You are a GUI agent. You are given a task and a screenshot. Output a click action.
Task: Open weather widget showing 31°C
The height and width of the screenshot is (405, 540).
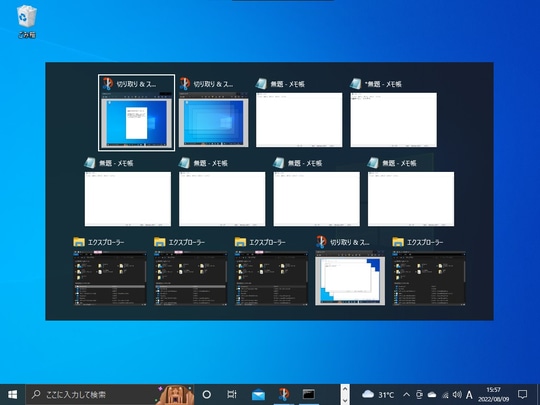click(x=378, y=394)
